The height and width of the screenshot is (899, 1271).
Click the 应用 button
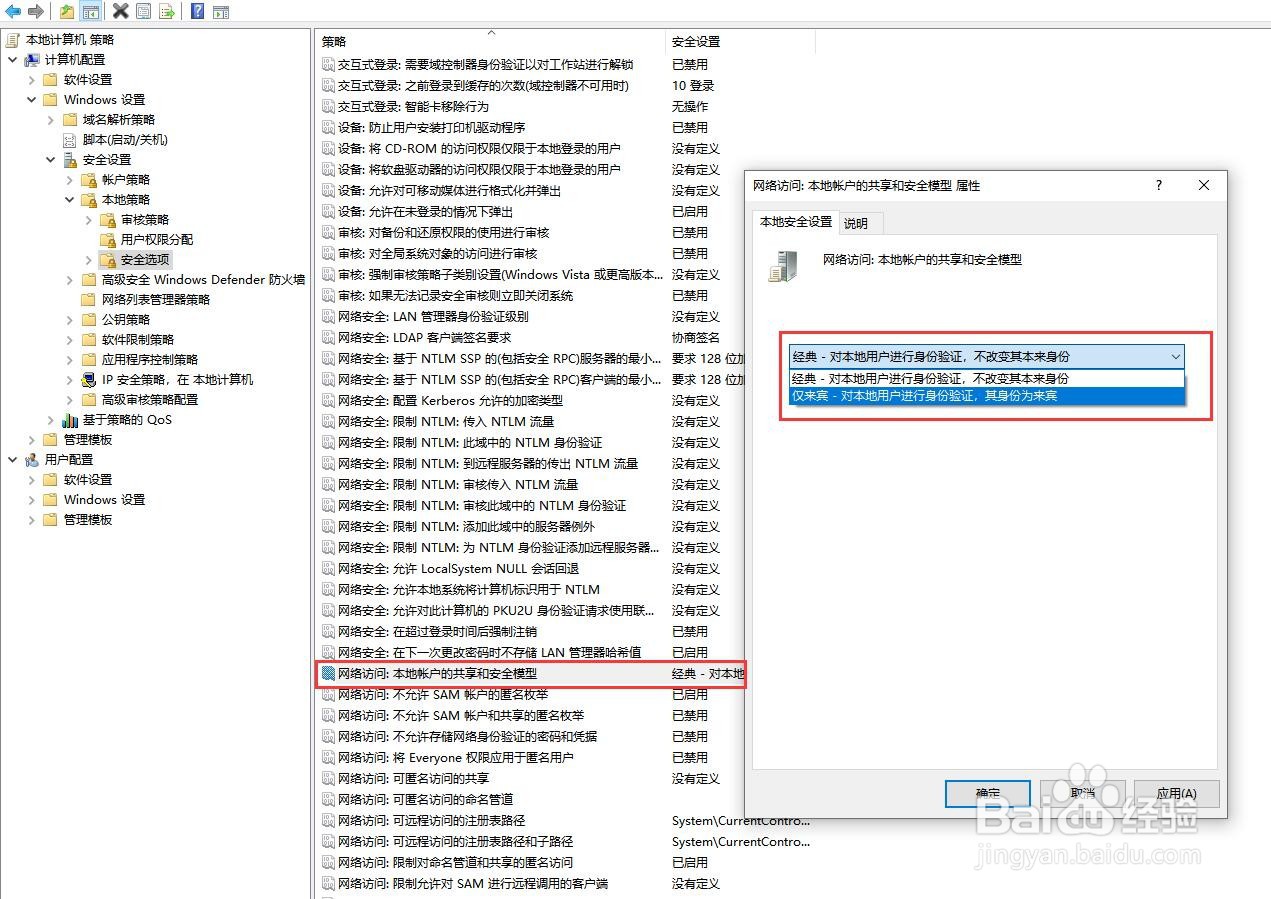click(1175, 793)
